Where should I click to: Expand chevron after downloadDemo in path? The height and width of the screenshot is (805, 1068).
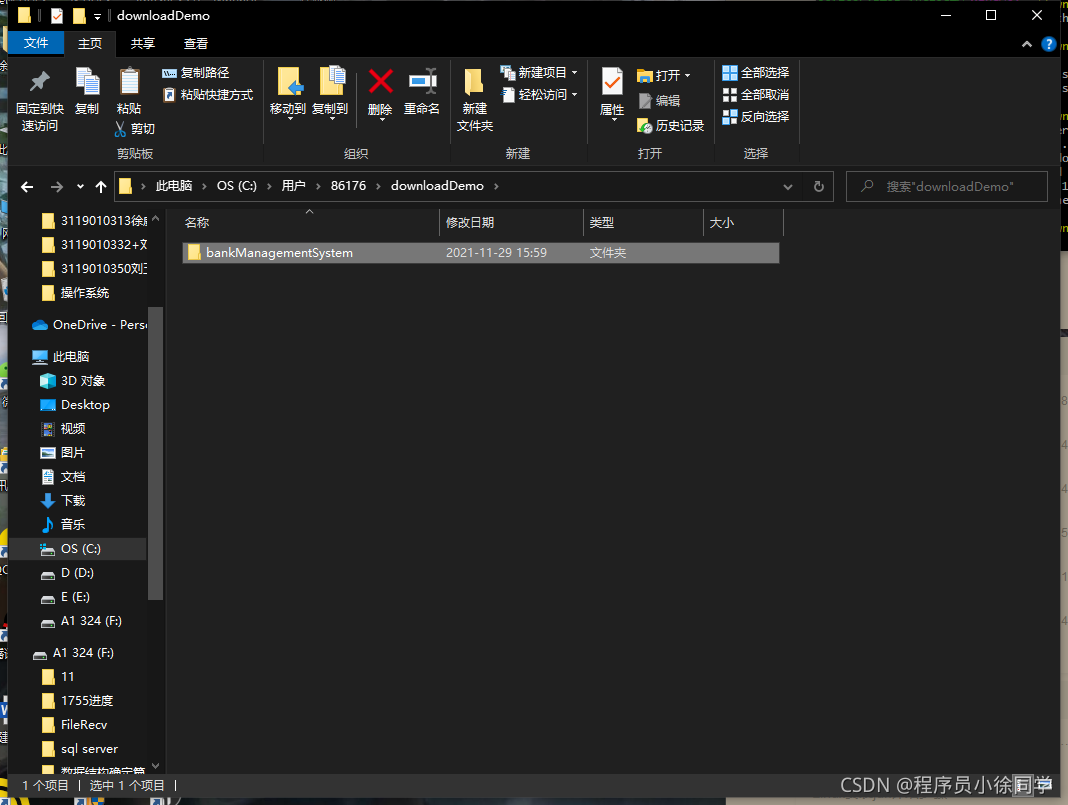tap(496, 186)
